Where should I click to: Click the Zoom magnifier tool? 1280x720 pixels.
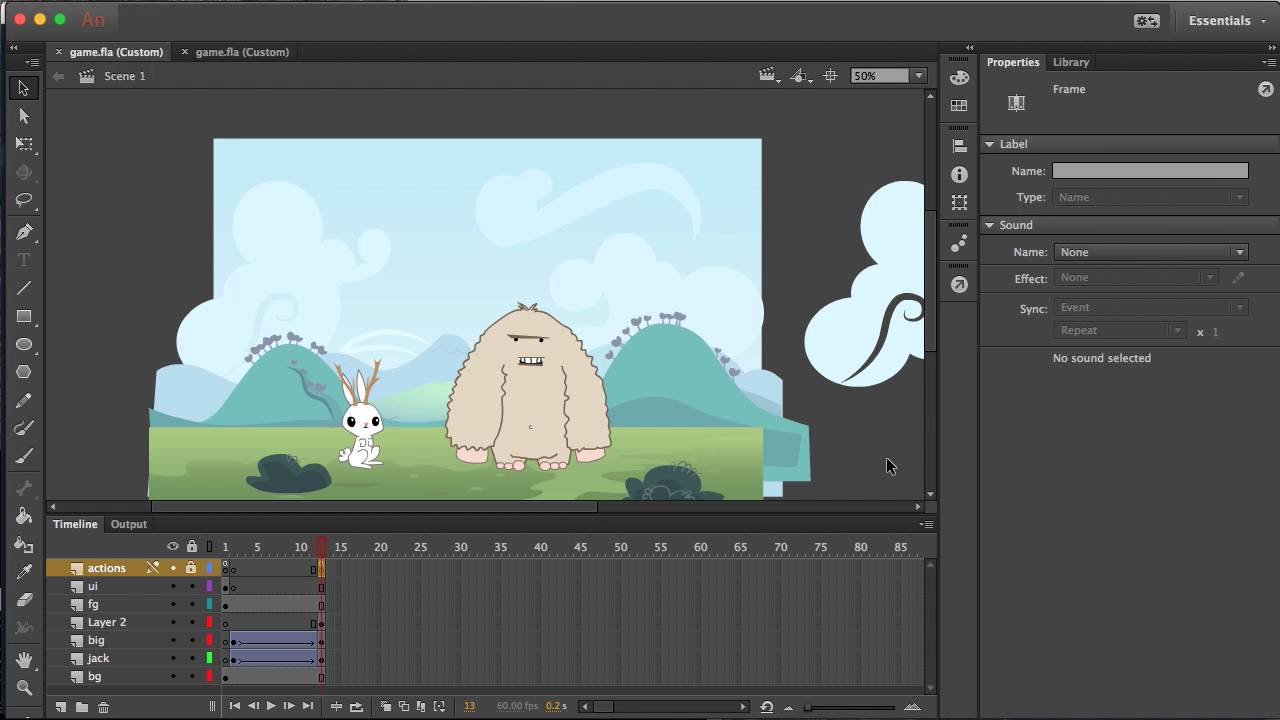(24, 688)
